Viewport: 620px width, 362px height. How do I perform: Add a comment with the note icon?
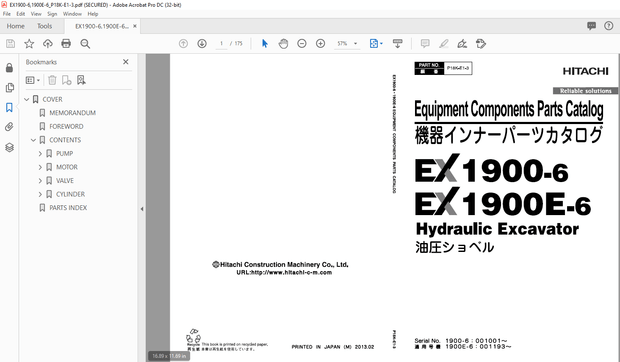coord(425,43)
